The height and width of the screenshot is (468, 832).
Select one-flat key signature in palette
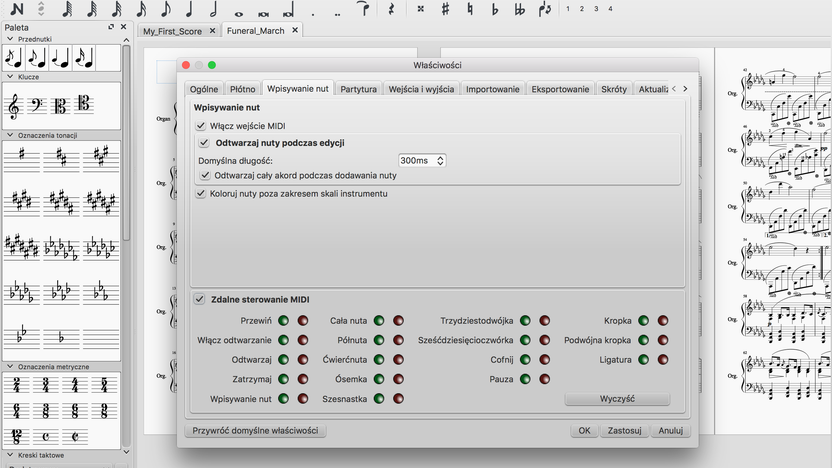(x=61, y=337)
